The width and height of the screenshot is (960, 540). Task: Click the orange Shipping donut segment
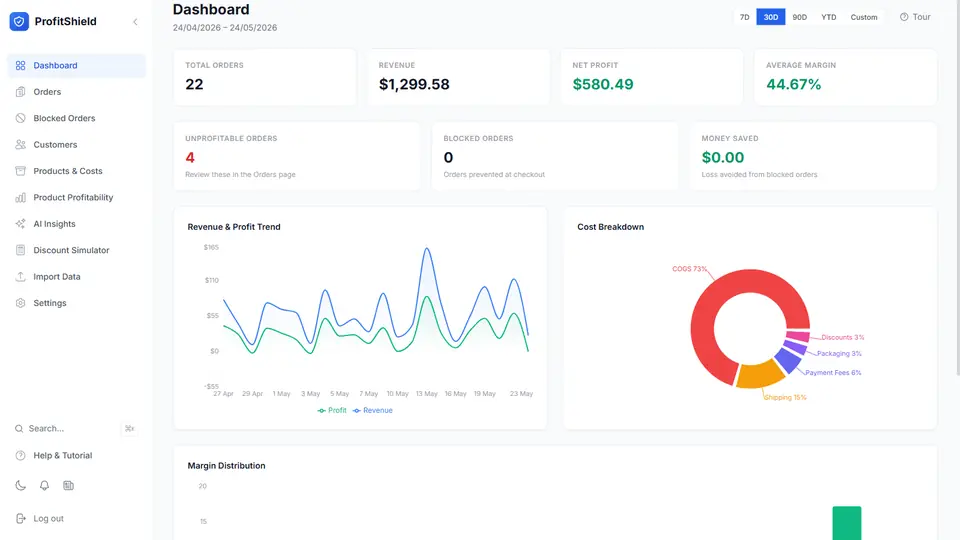click(758, 375)
